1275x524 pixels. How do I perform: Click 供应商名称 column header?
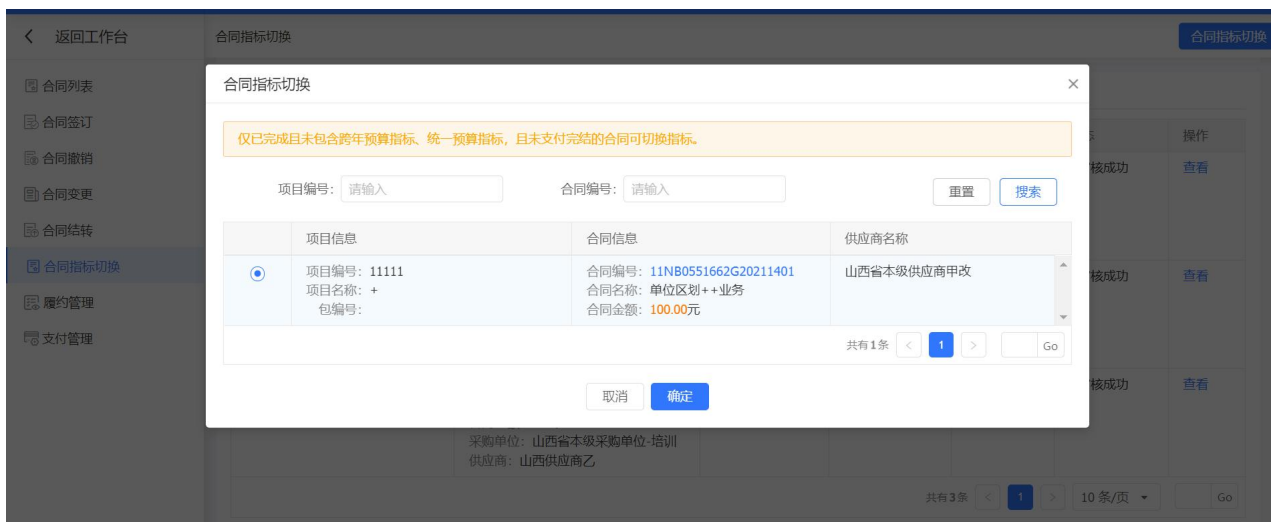pyautogui.click(x=877, y=239)
